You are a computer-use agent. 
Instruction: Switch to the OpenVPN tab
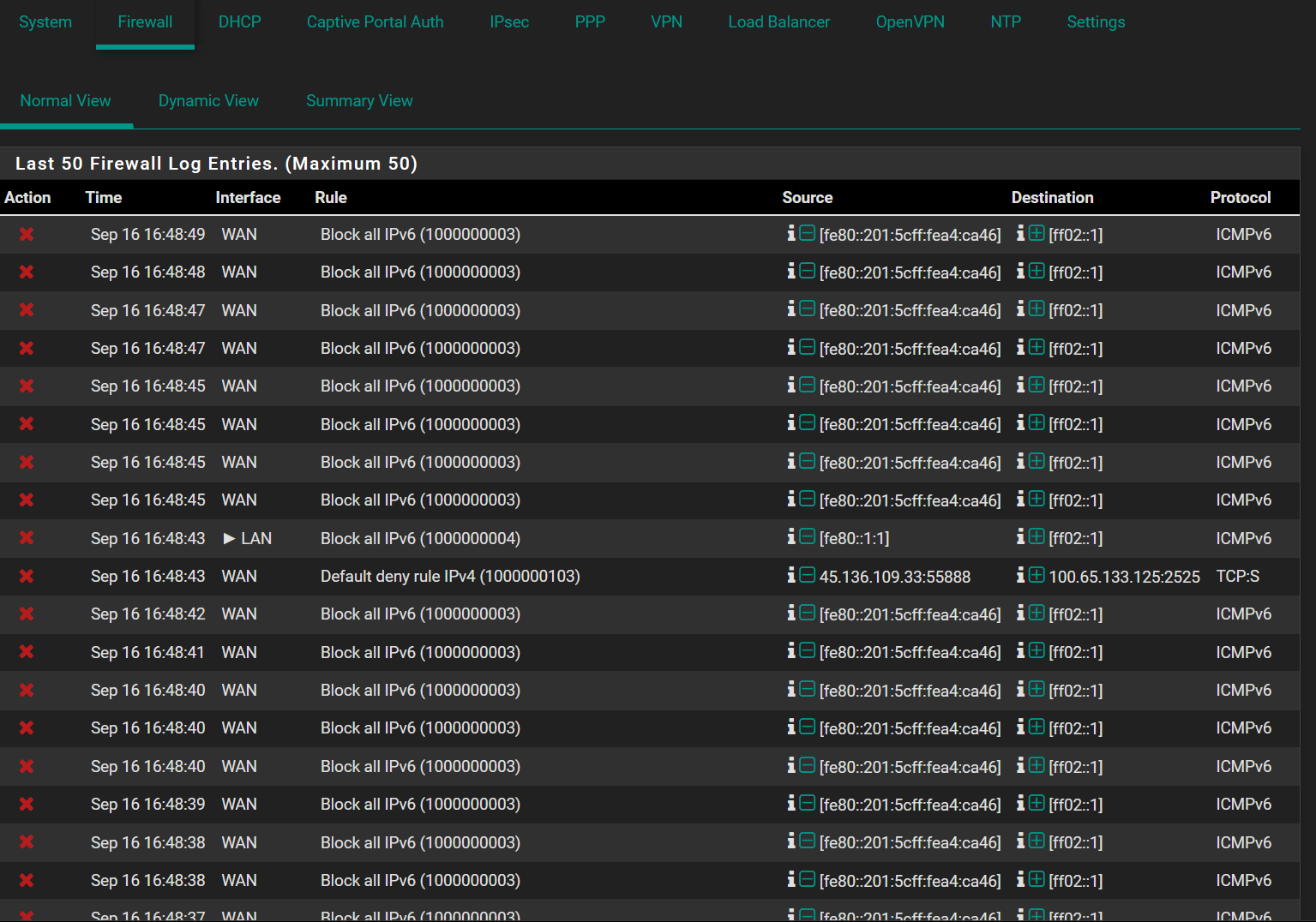point(910,22)
